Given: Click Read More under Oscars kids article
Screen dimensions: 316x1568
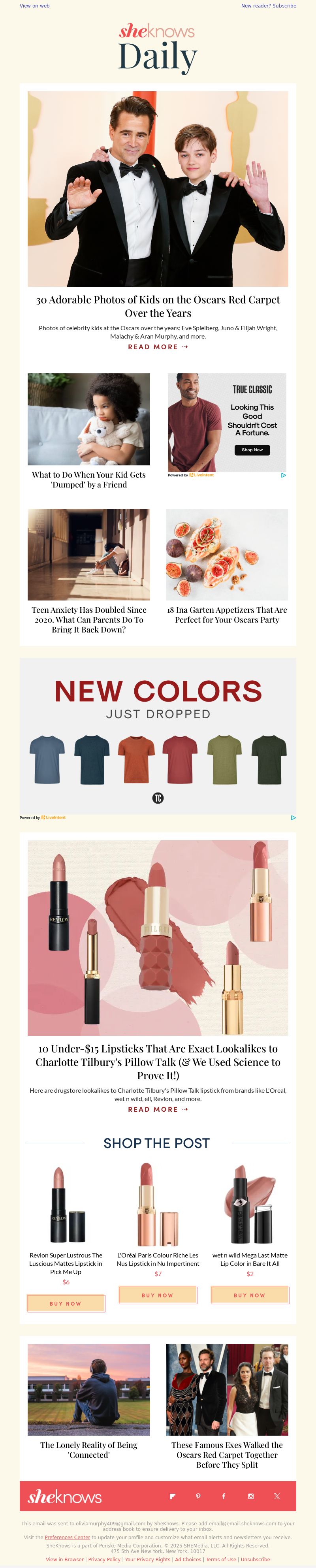Looking at the screenshot, I should click(158, 347).
